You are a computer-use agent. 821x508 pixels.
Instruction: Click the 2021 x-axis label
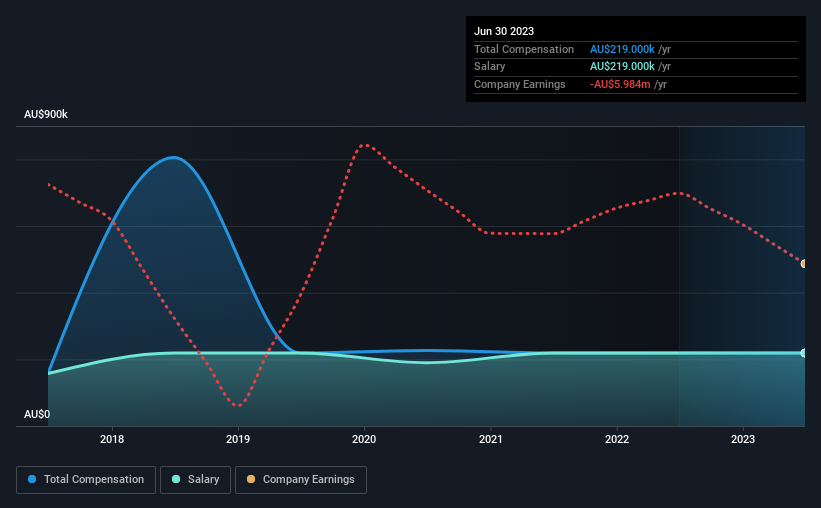point(491,439)
